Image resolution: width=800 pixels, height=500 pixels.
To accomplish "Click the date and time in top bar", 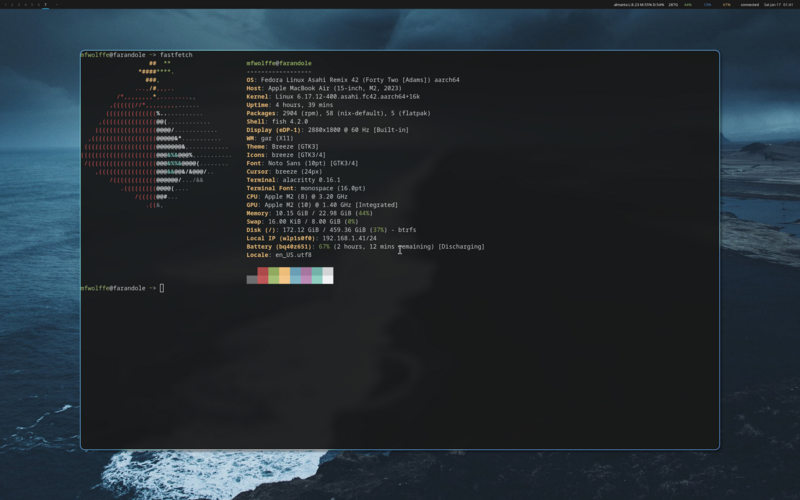I will (x=779, y=5).
